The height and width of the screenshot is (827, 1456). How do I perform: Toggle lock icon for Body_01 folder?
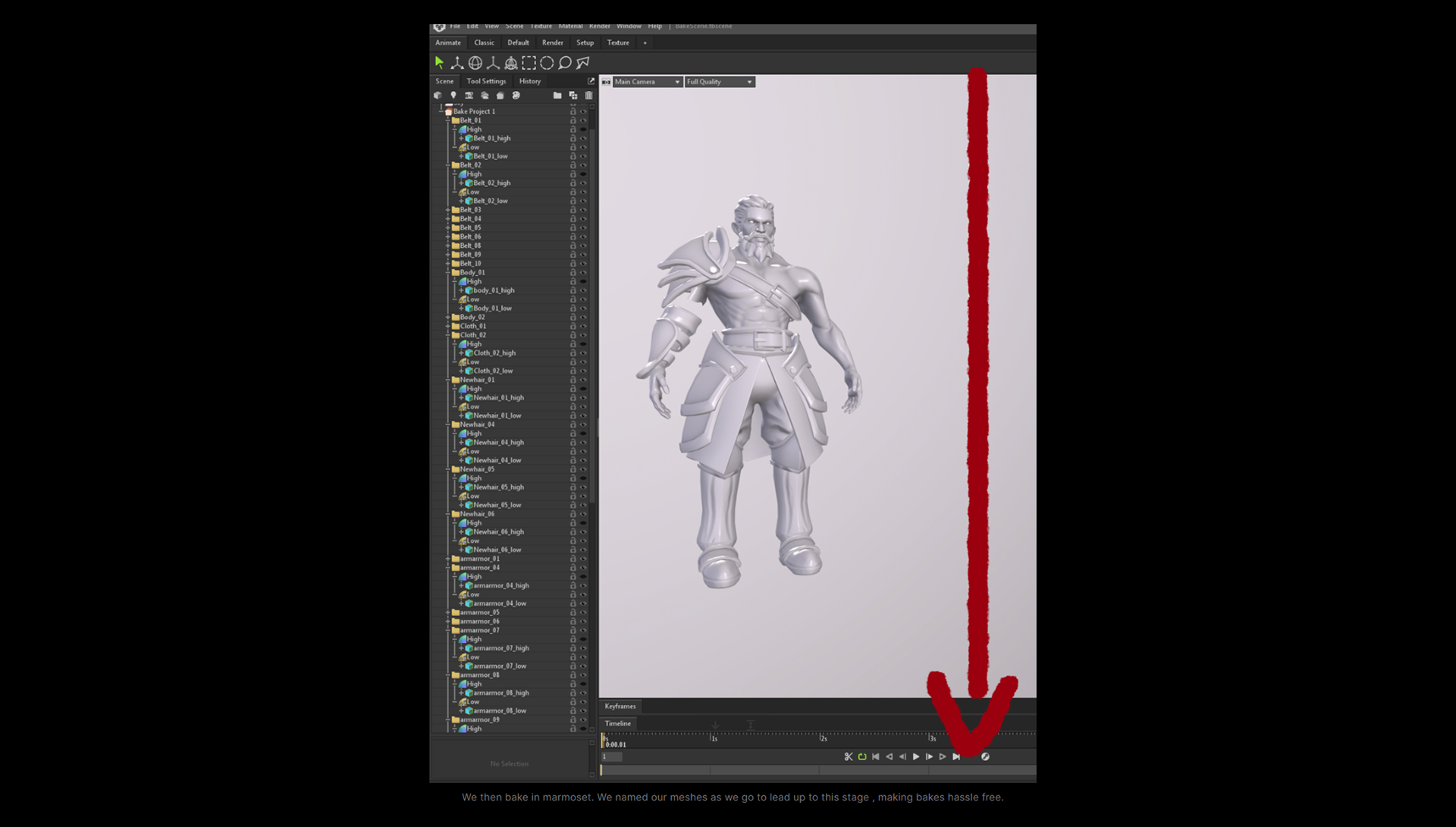[573, 273]
